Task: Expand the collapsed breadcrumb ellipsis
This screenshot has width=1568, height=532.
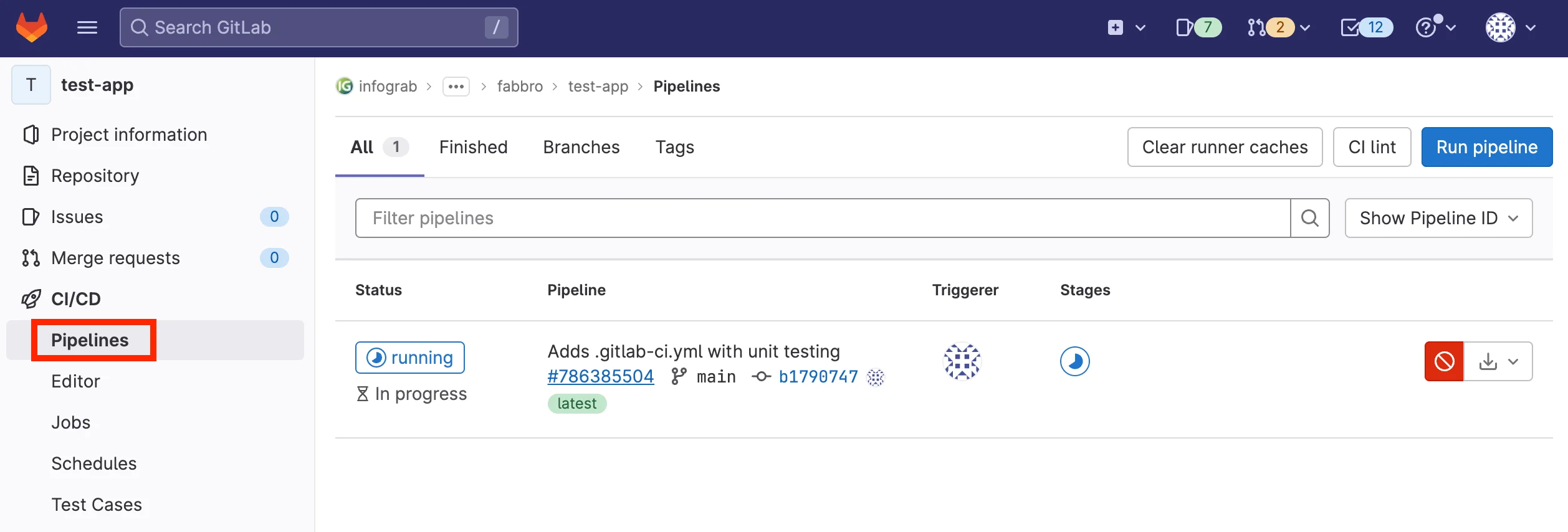Action: 456,87
